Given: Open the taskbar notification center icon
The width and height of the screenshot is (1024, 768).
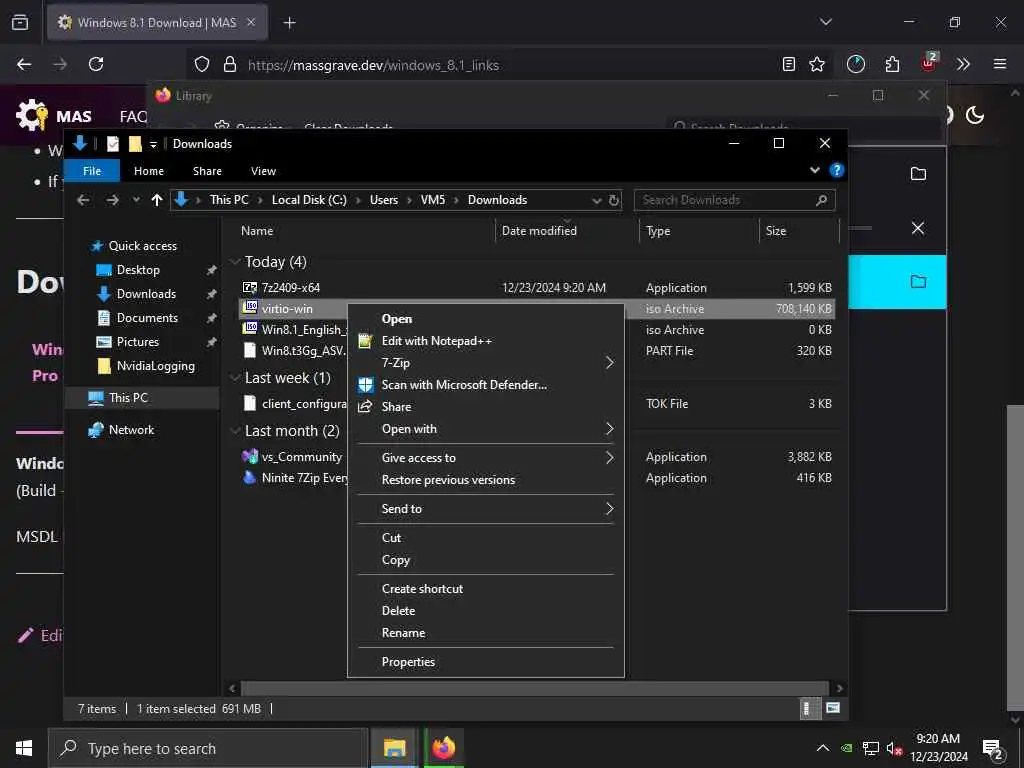Looking at the screenshot, I should (x=993, y=750).
